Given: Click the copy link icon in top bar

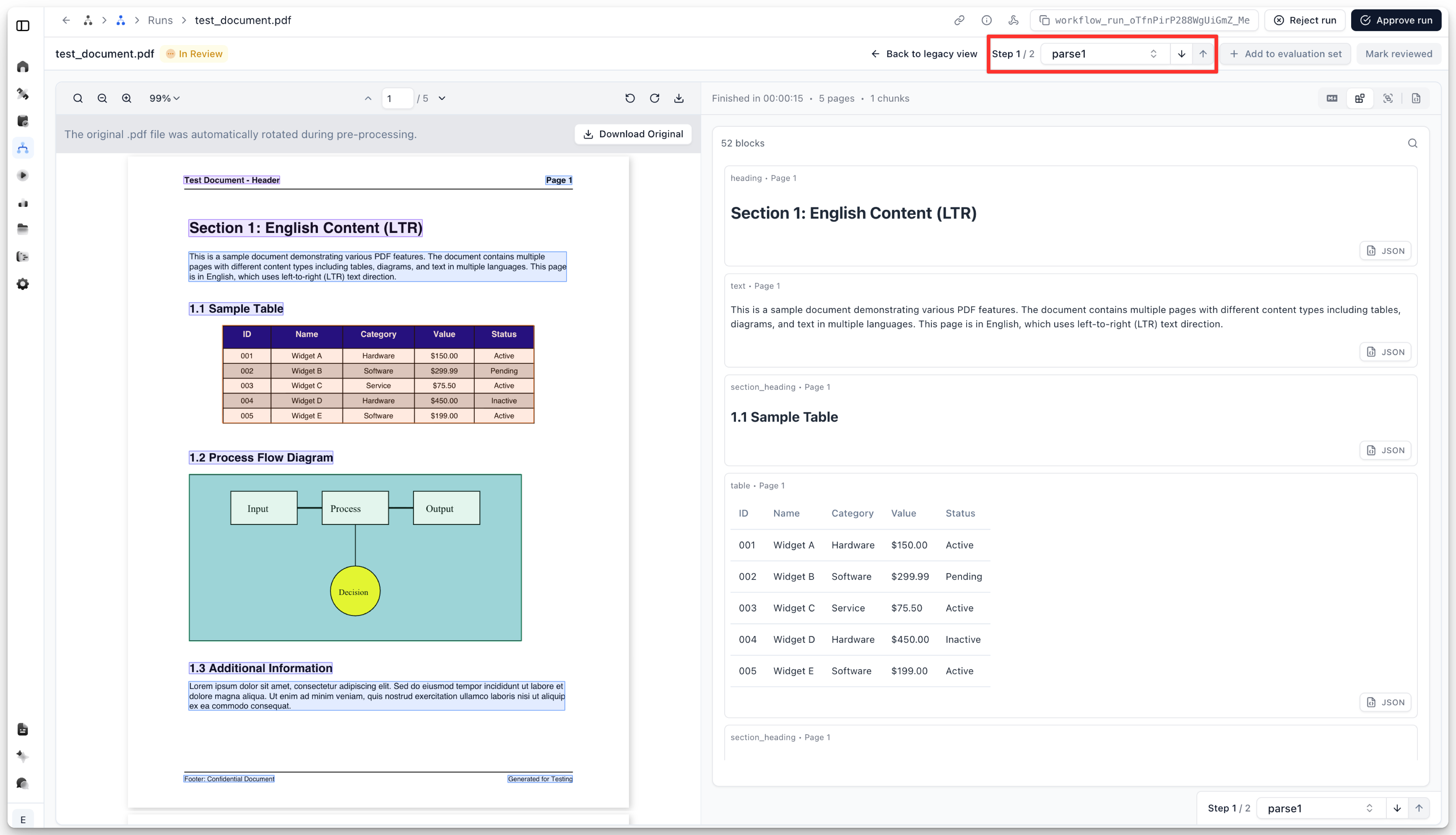Looking at the screenshot, I should [959, 21].
